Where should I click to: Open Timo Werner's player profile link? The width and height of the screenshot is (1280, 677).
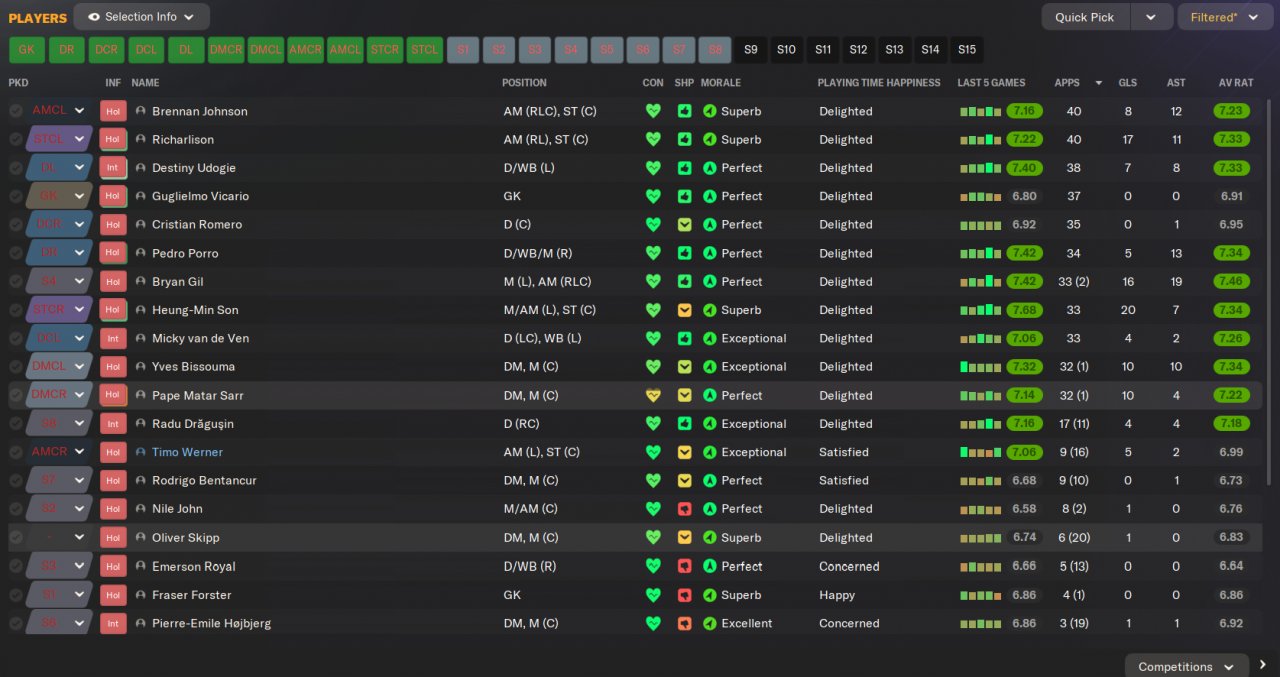(x=187, y=452)
